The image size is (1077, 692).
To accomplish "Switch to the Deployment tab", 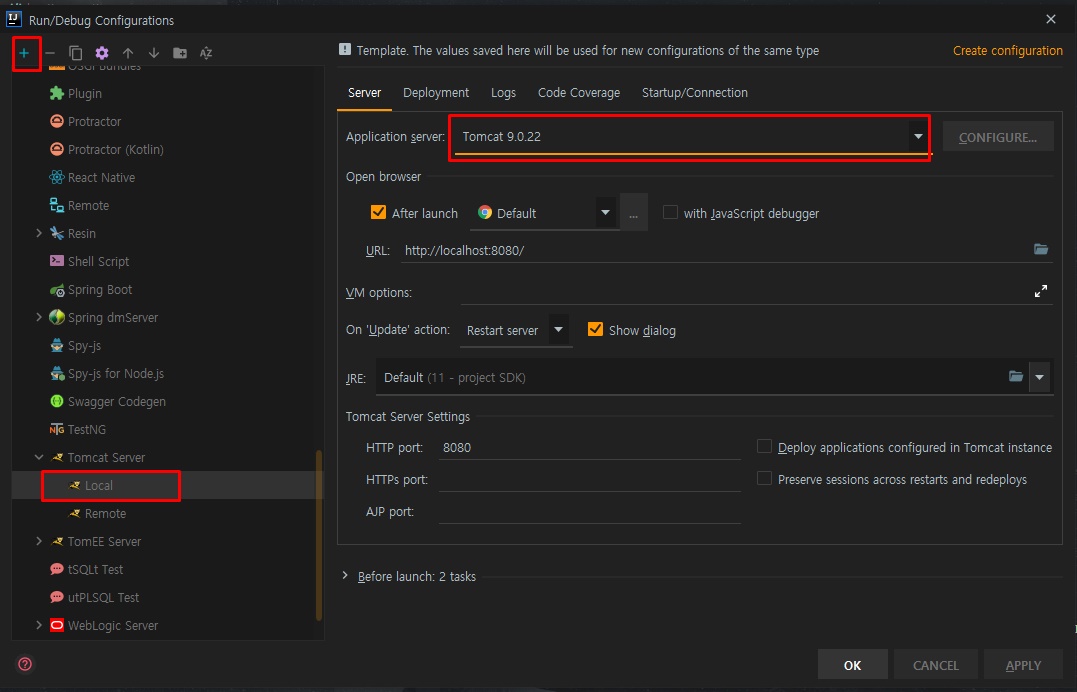I will point(435,93).
